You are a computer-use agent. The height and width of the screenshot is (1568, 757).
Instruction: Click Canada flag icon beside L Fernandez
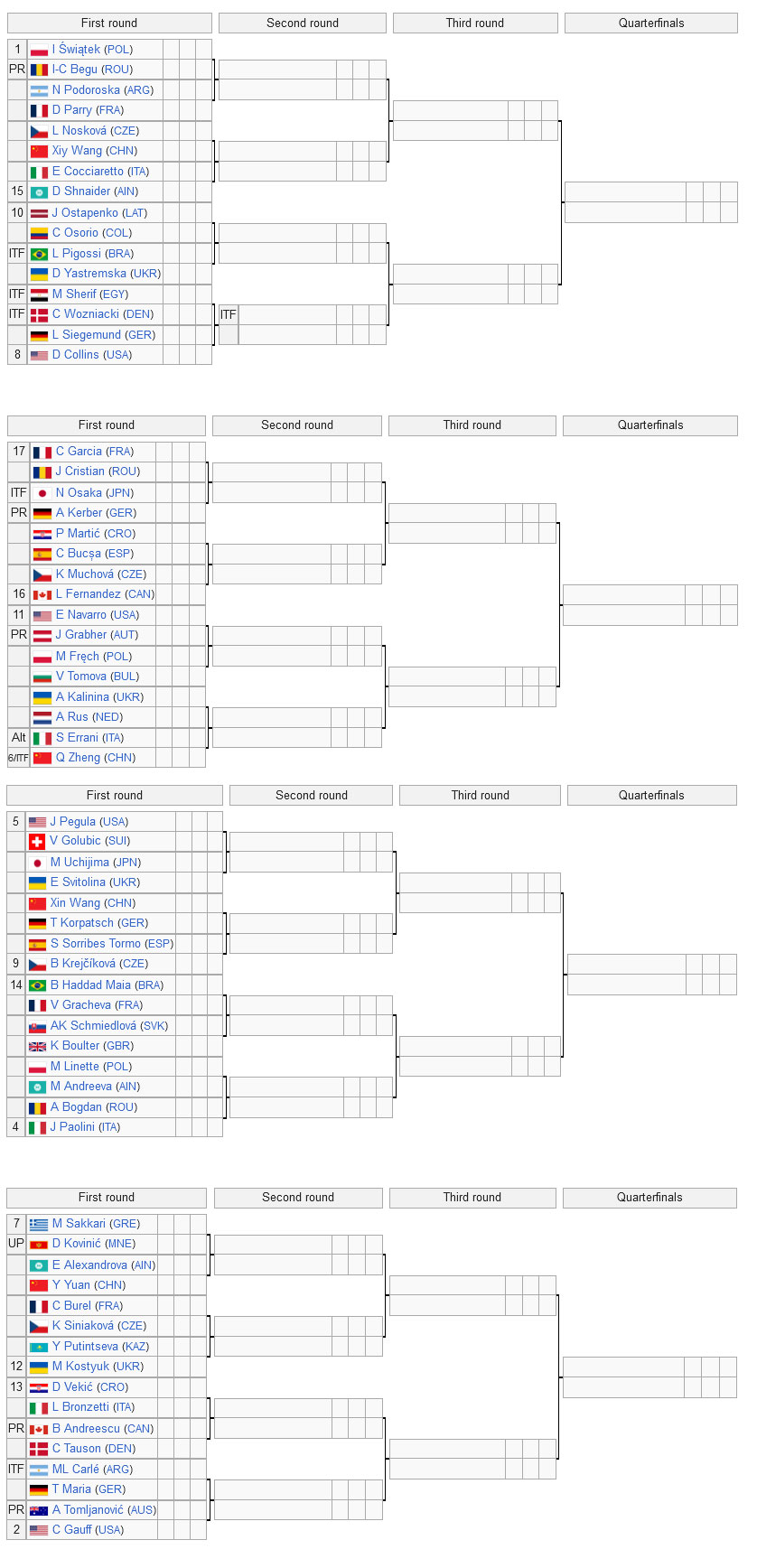point(42,594)
